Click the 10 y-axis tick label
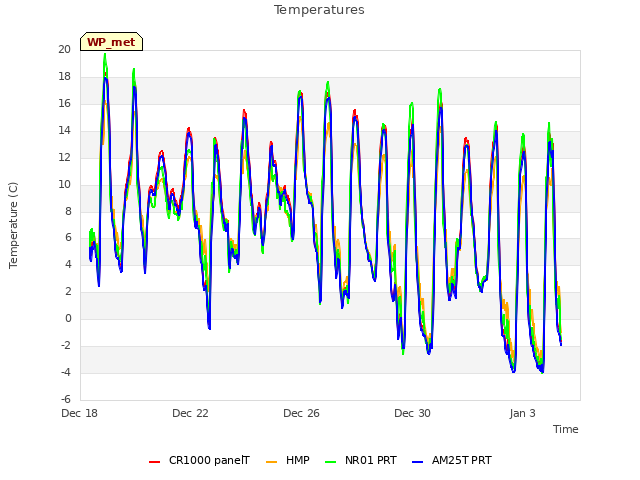The width and height of the screenshot is (640, 480). tap(64, 184)
